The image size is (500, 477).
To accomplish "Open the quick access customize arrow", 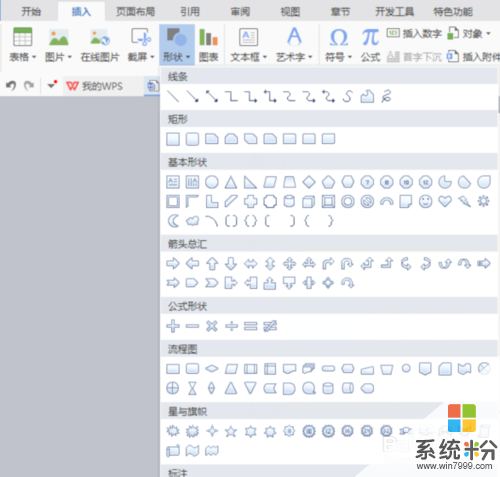I will coord(52,85).
